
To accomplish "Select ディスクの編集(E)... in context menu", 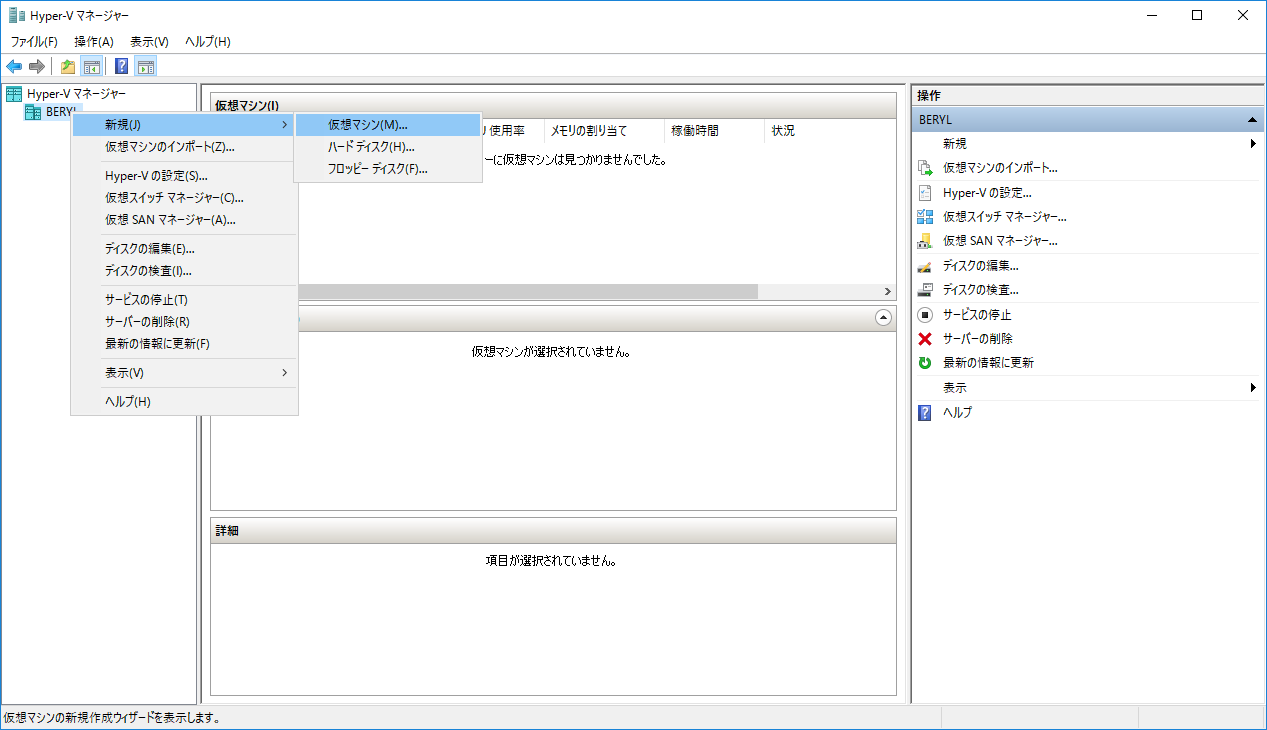I will (x=184, y=249).
